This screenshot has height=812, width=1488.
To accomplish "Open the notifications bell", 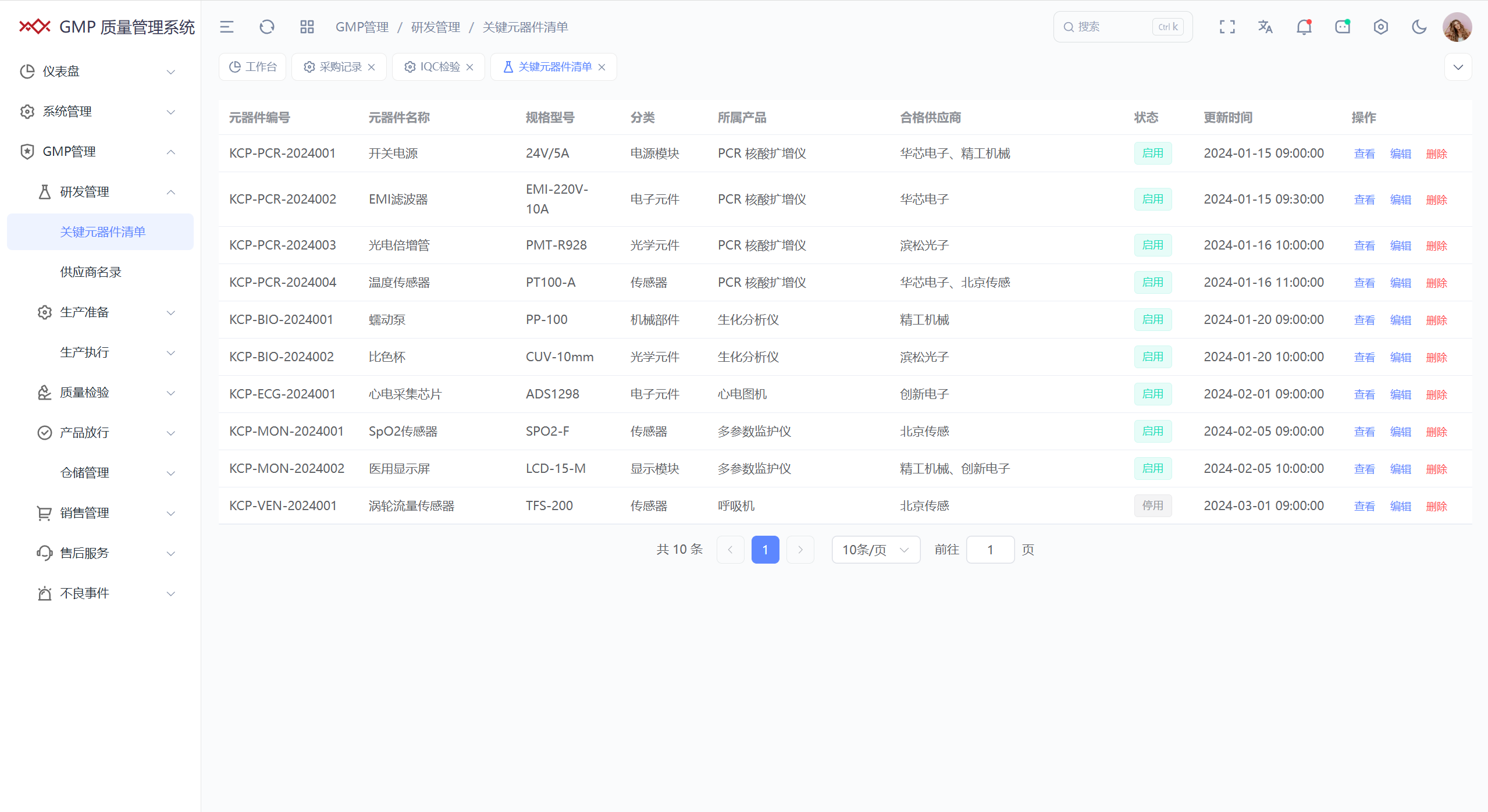I will 1304,27.
